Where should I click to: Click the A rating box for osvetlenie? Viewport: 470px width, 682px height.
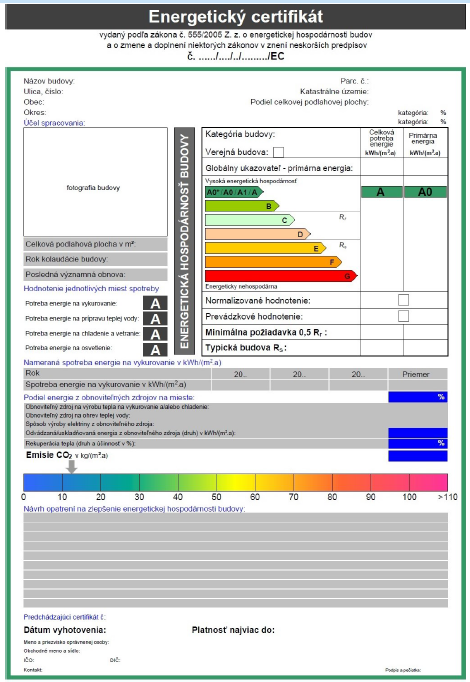click(155, 350)
